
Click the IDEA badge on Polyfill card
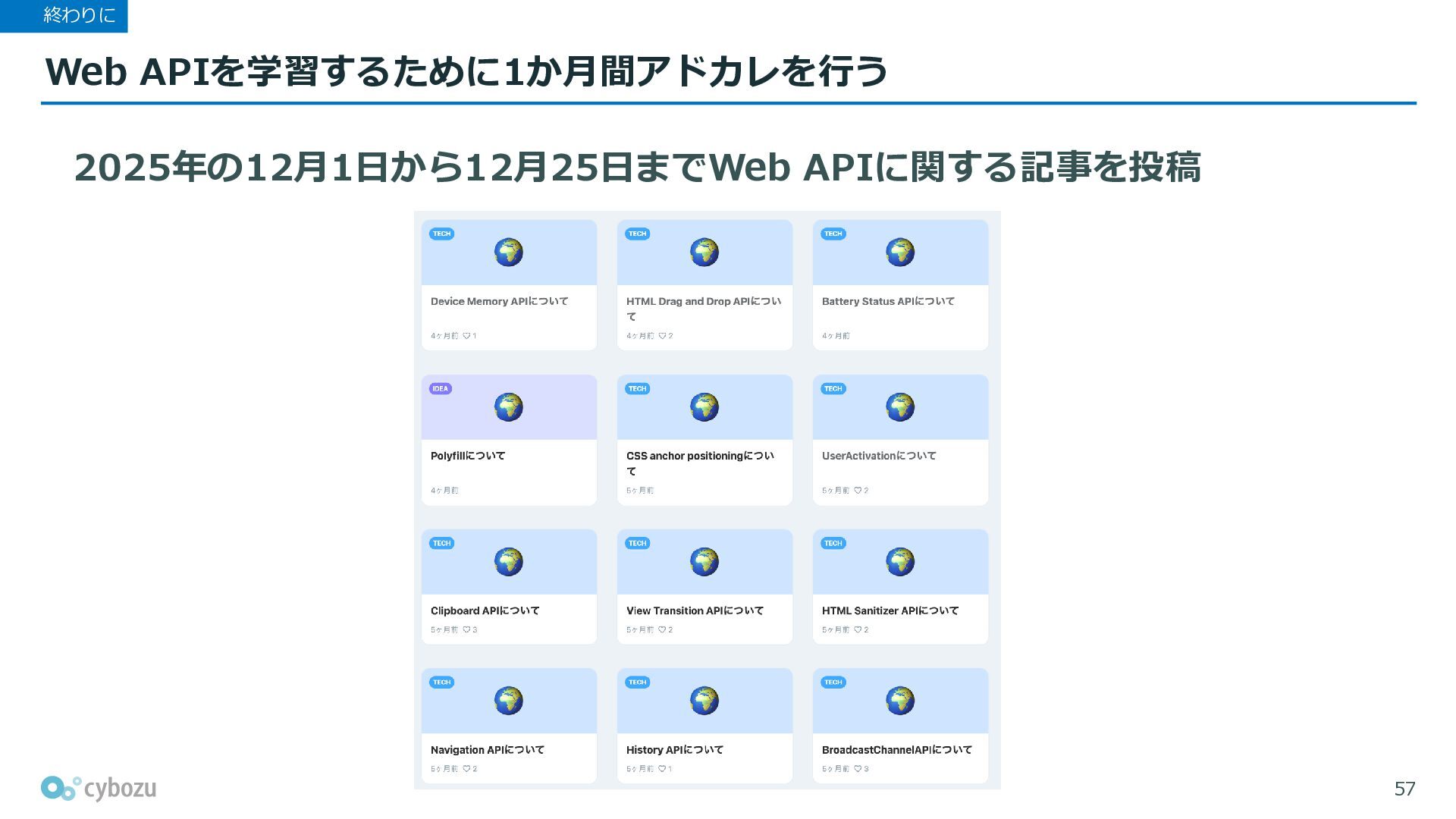[441, 388]
